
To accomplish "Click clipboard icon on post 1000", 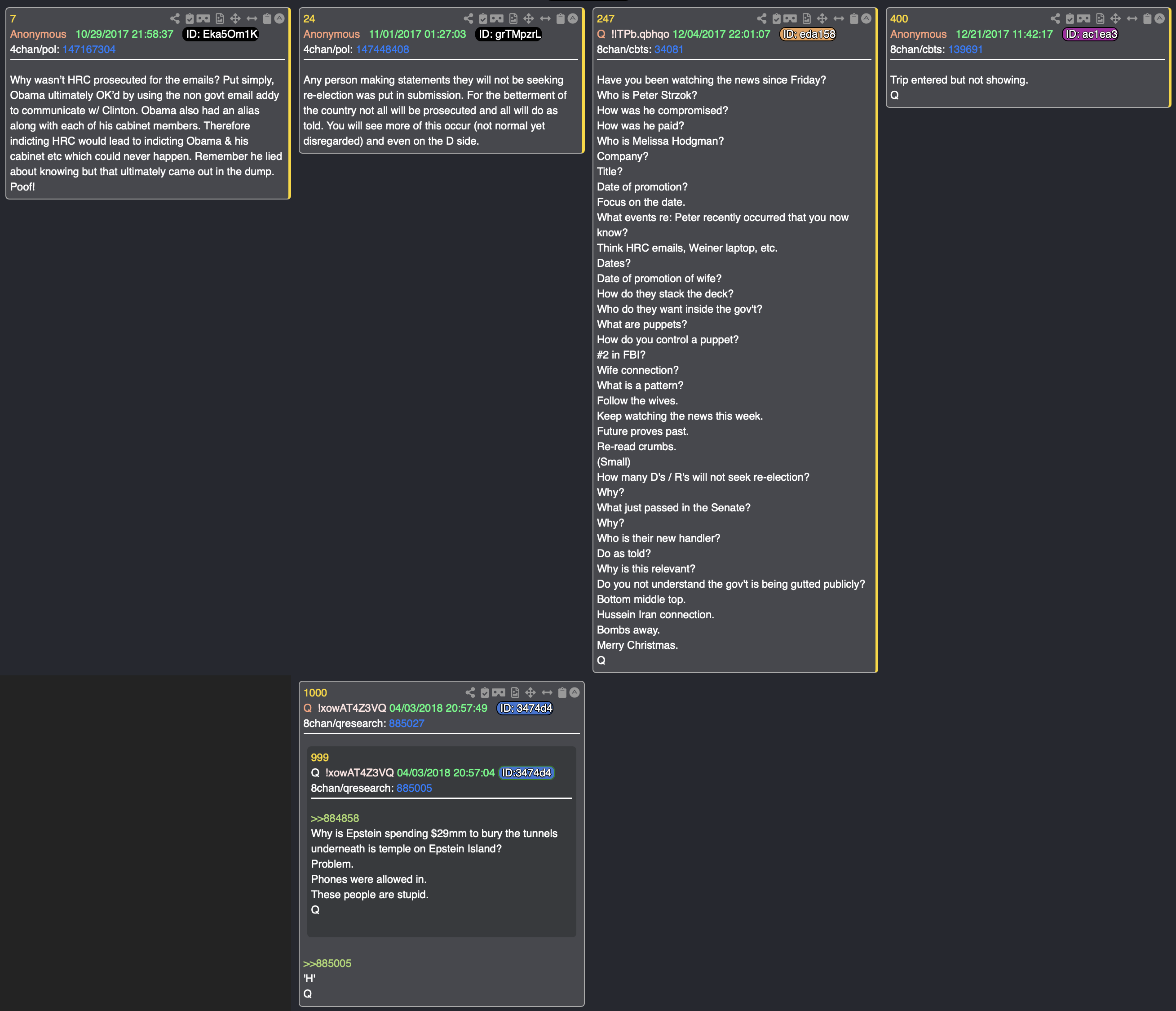I will pyautogui.click(x=562, y=692).
